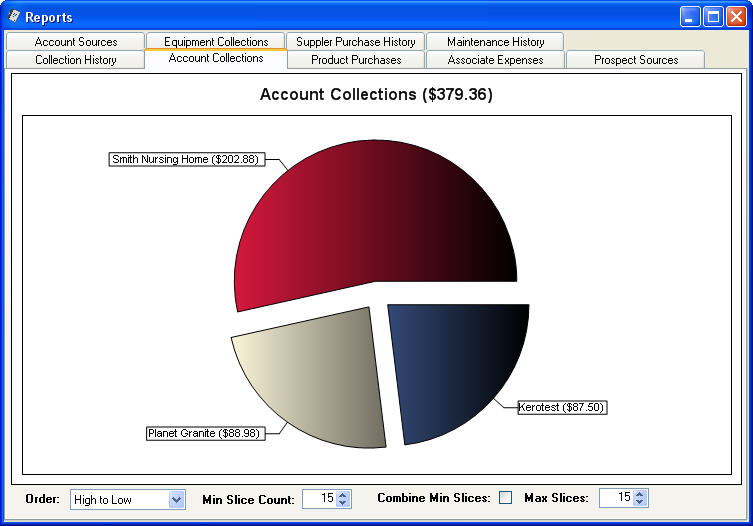Open the Account Sources tab

coord(75,42)
